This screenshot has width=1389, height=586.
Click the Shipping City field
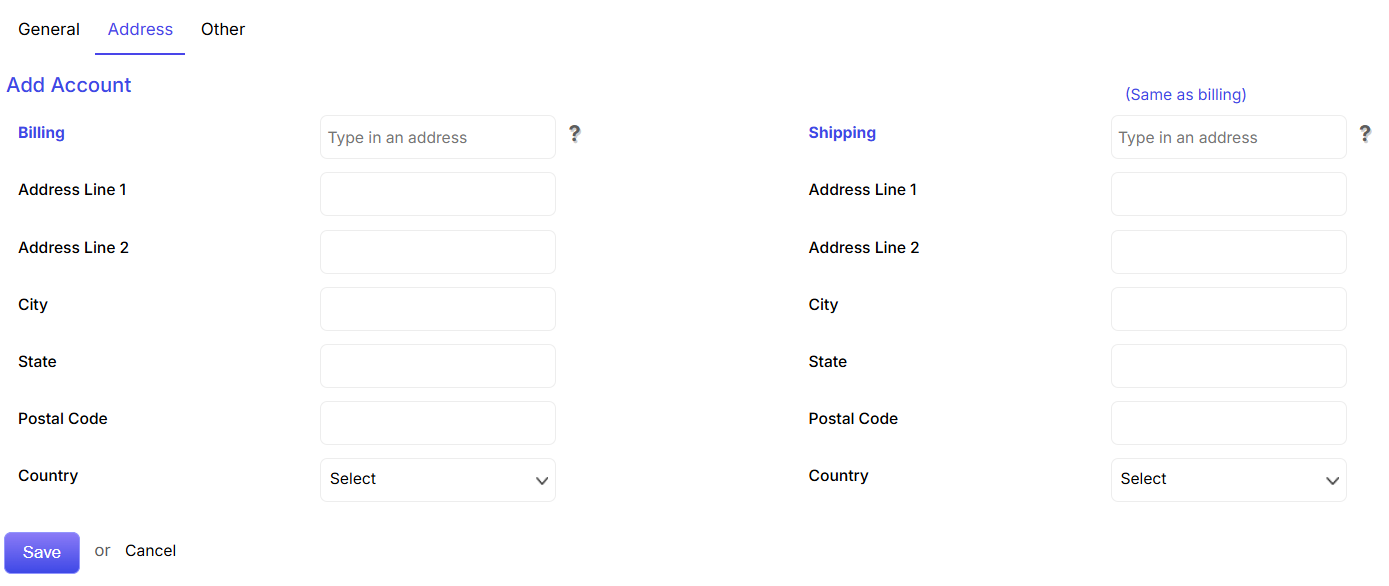click(x=1229, y=309)
